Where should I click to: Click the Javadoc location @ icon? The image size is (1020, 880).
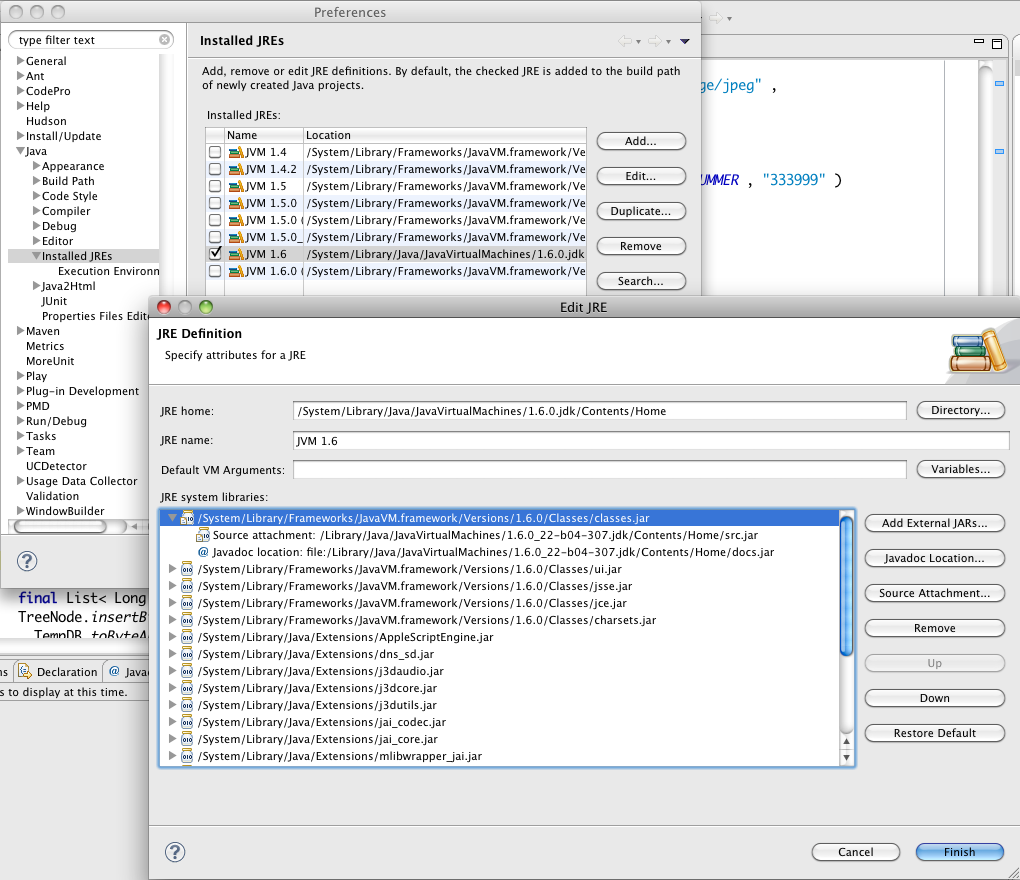pyautogui.click(x=203, y=552)
